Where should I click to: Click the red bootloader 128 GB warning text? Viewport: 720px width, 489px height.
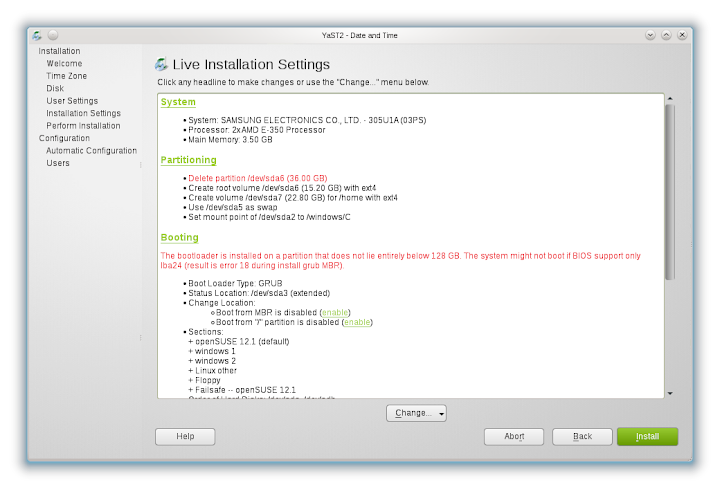click(x=400, y=260)
